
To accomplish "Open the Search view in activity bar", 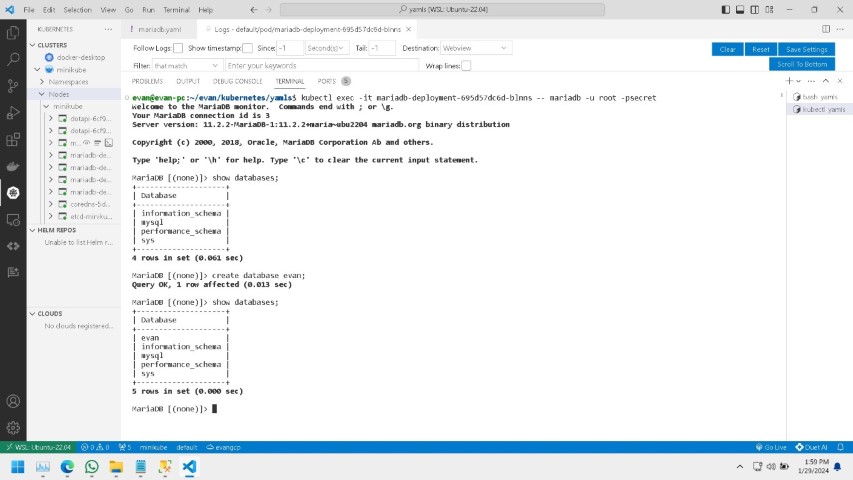I will pos(13,59).
